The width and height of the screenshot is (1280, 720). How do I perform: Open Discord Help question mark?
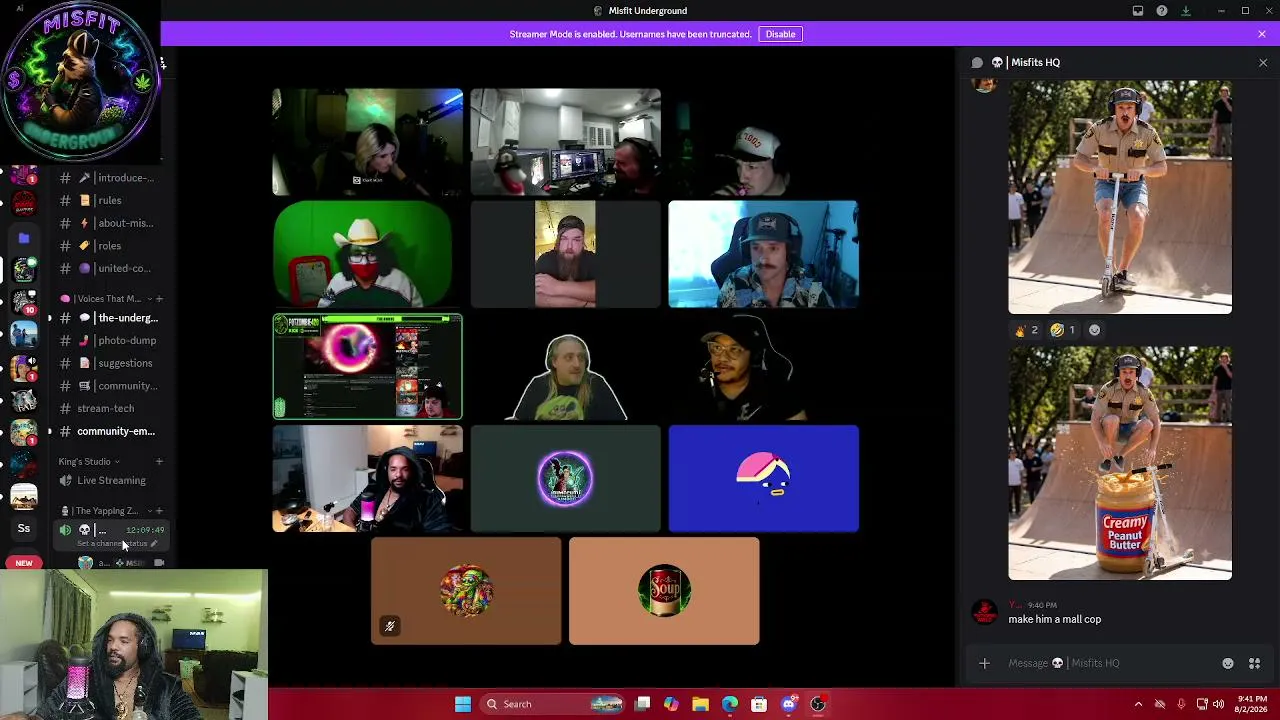pyautogui.click(x=1162, y=11)
